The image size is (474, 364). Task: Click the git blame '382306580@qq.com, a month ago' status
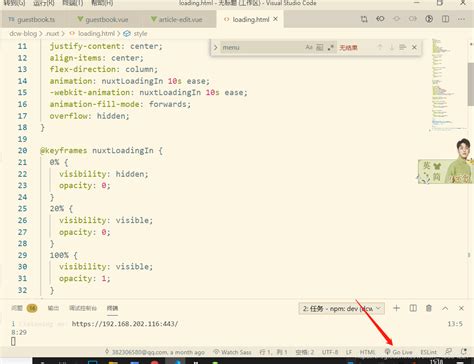[155, 352]
